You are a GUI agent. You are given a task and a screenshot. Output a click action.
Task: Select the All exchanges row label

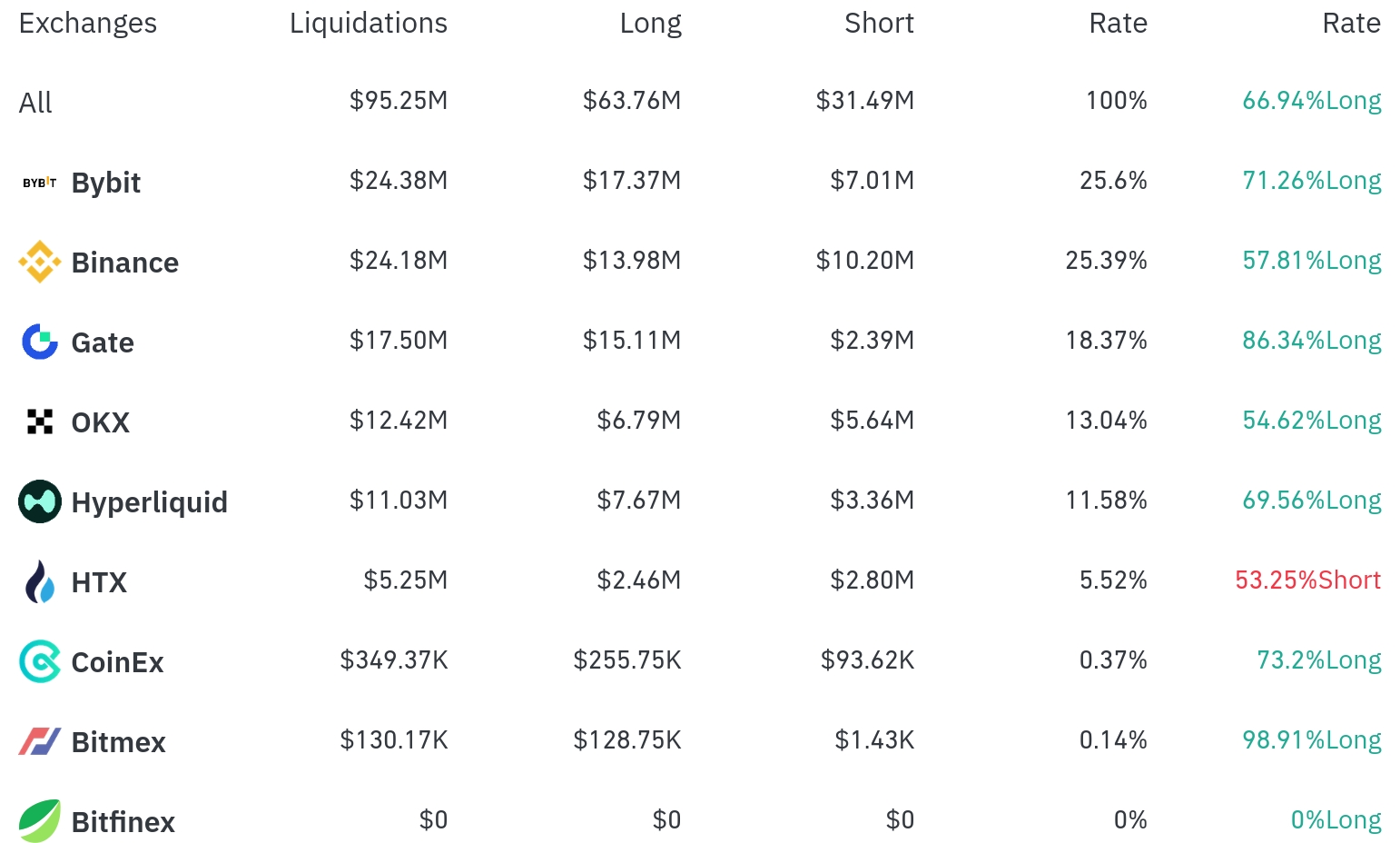[35, 103]
